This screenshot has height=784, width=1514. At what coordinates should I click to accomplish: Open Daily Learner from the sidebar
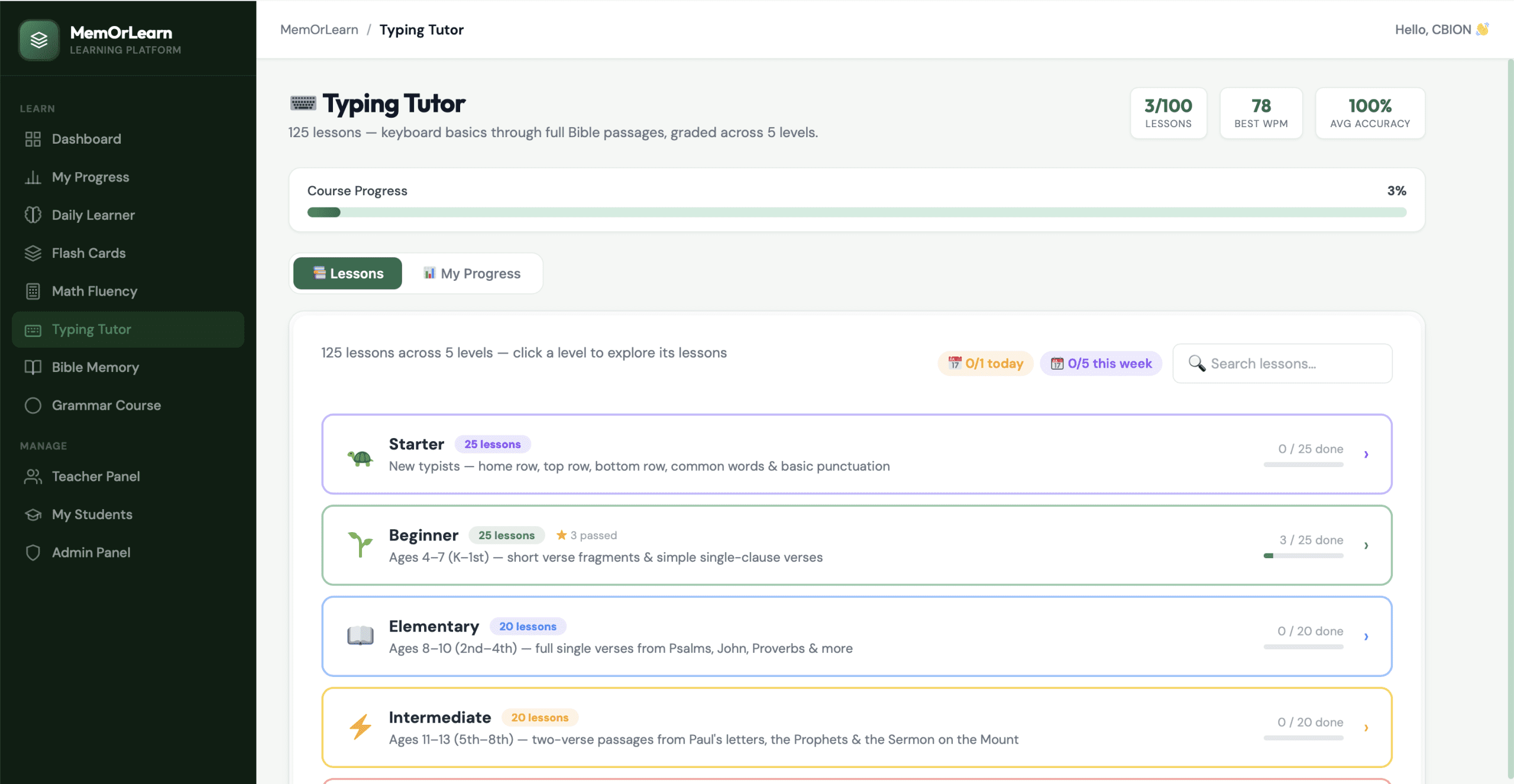tap(128, 215)
